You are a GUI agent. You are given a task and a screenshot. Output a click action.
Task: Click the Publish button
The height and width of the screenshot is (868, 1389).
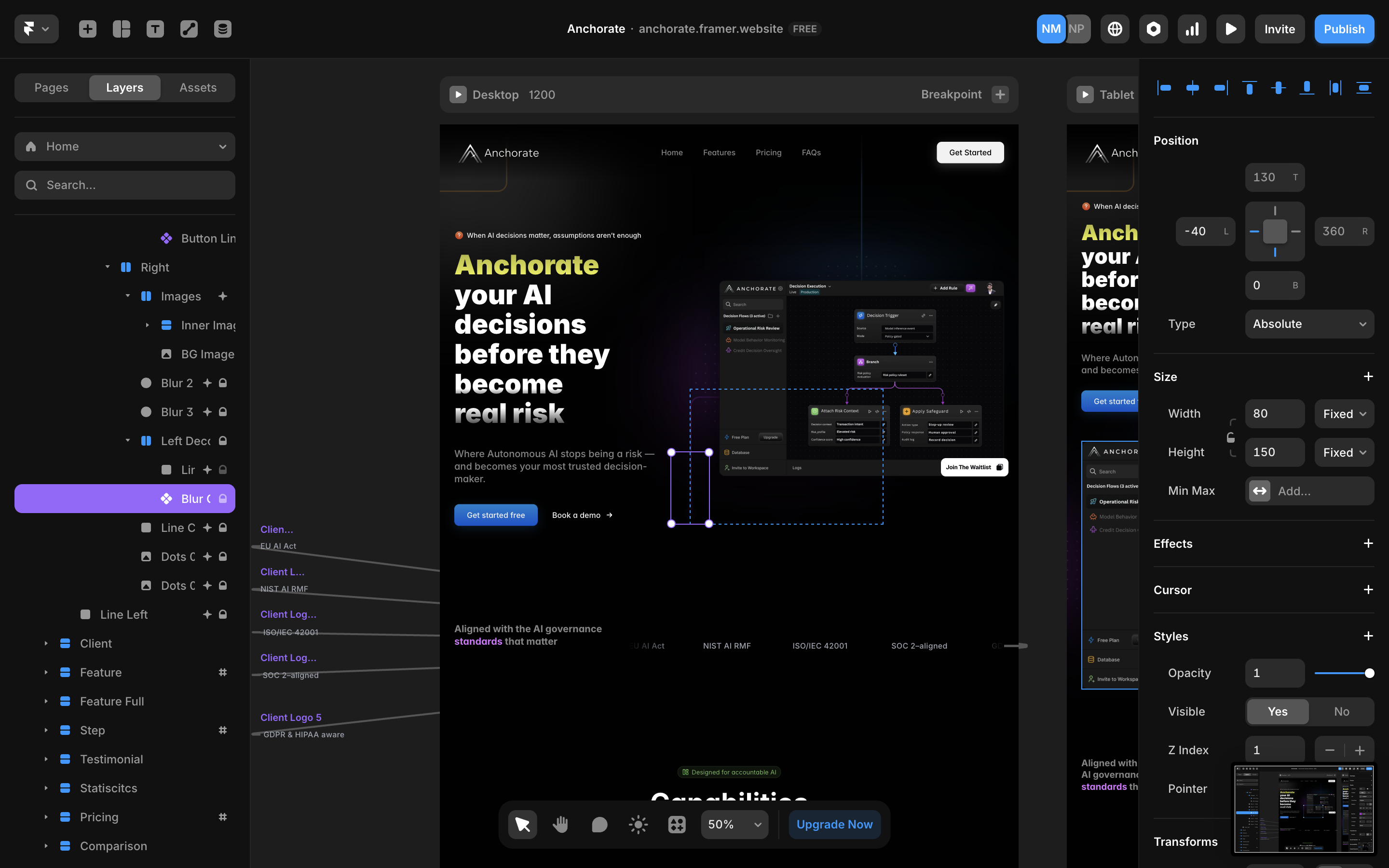[x=1344, y=29]
